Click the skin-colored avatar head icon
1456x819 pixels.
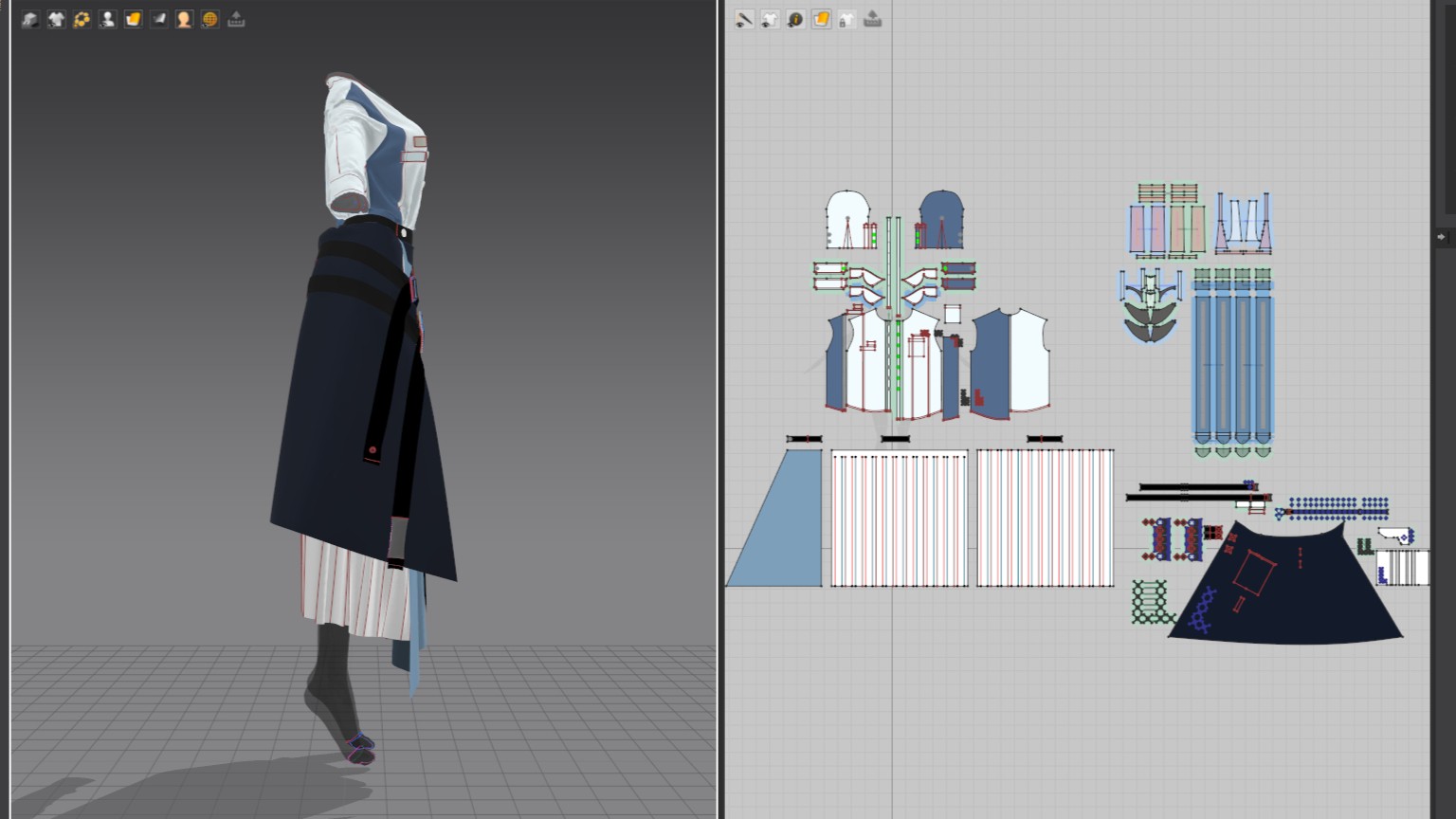click(184, 19)
